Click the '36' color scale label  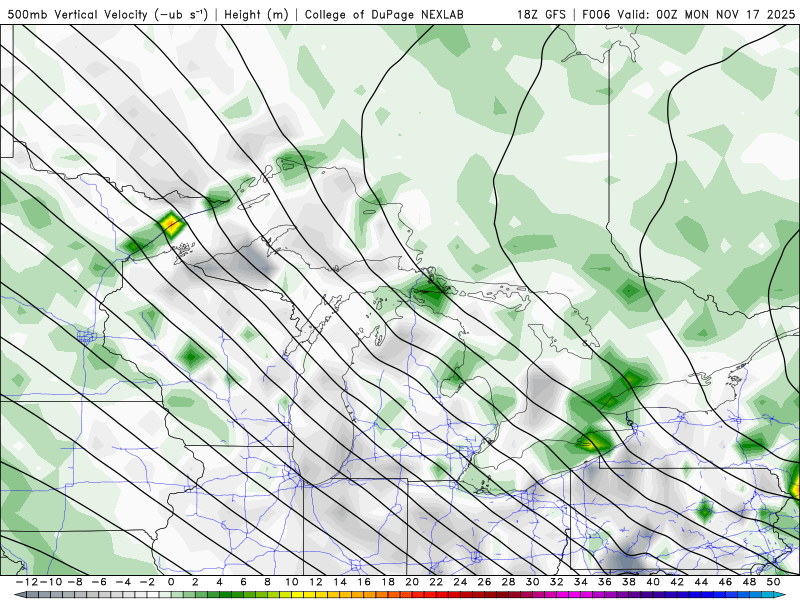605,582
